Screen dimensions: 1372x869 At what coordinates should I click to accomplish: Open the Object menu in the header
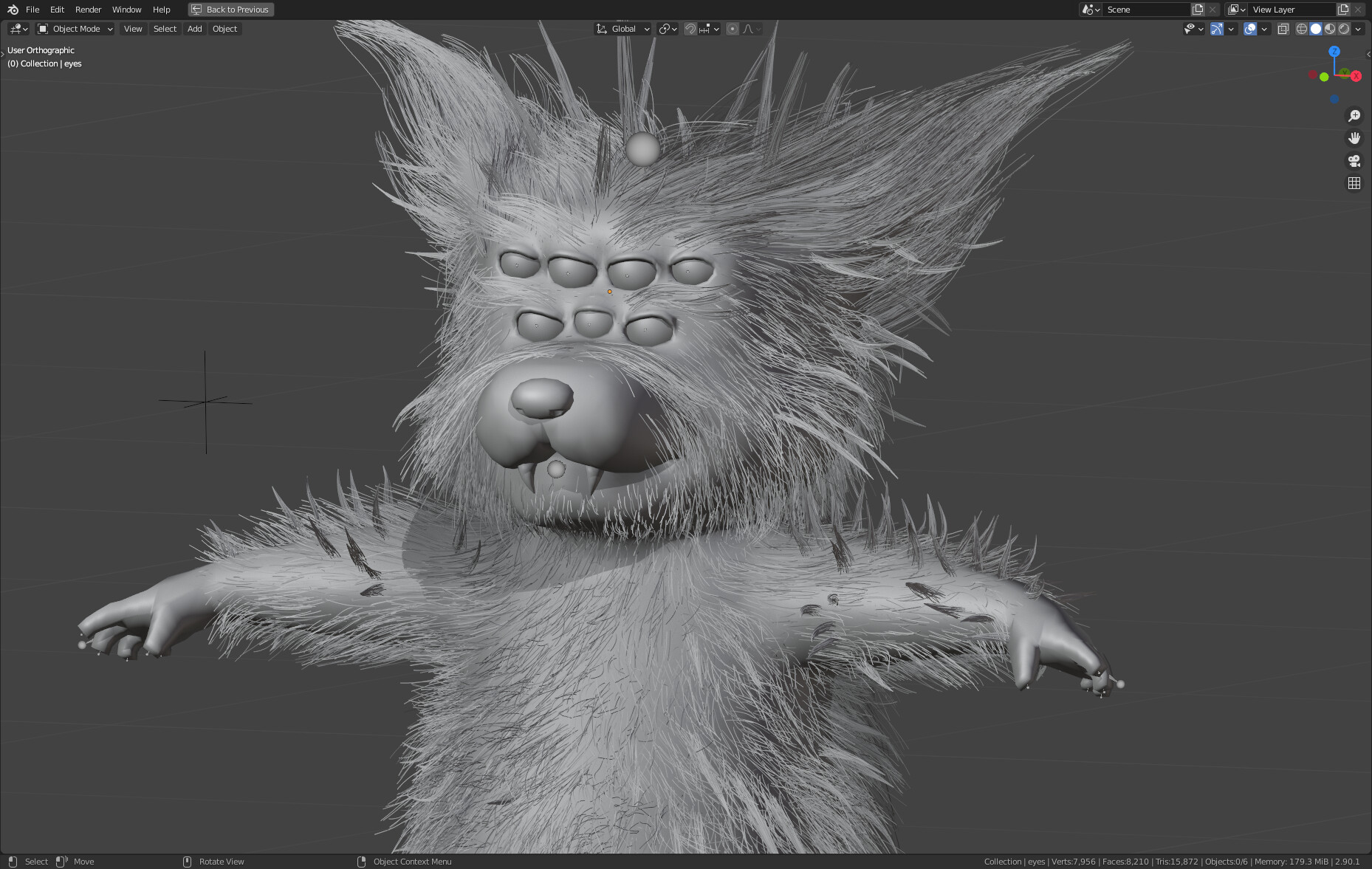(224, 29)
